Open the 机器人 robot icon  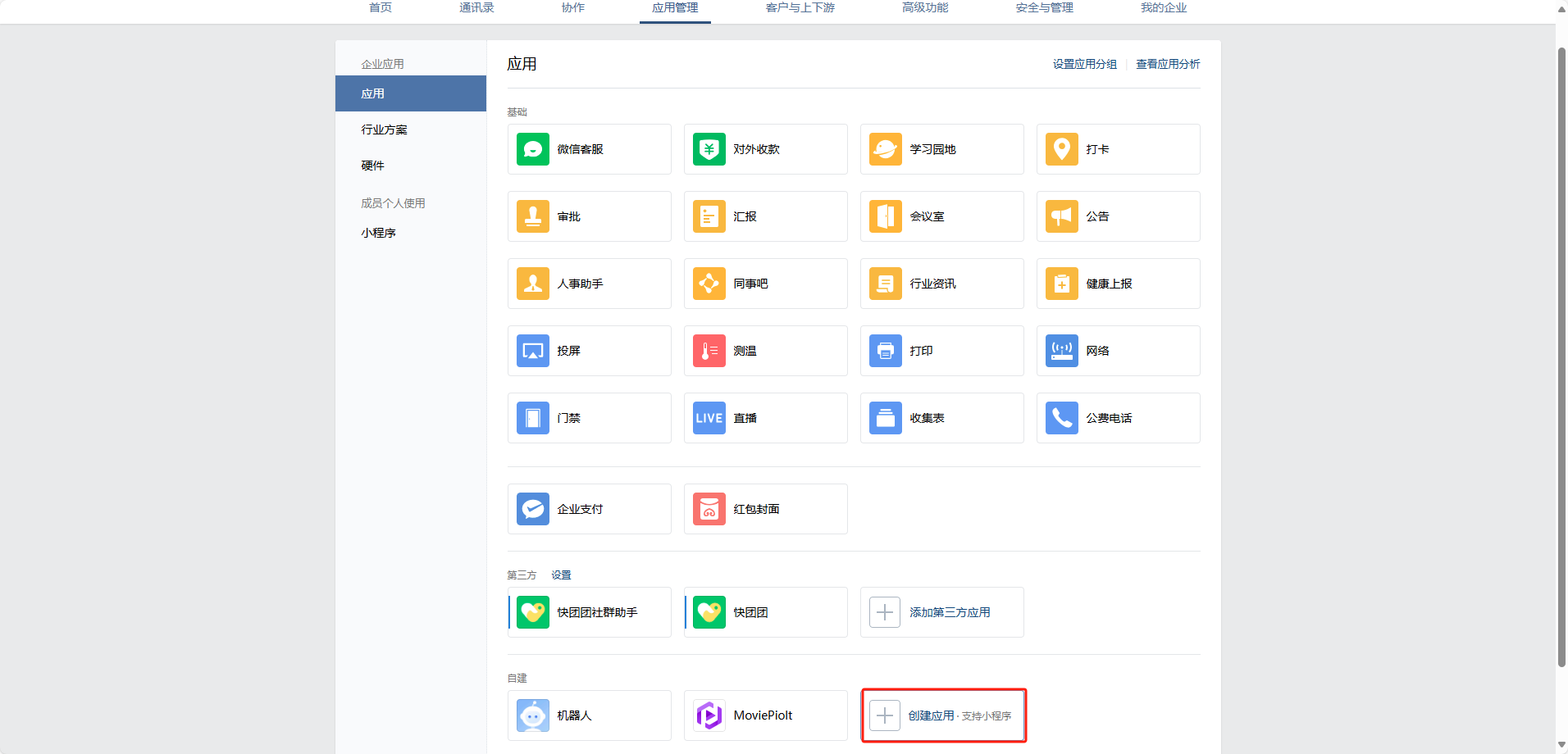533,715
